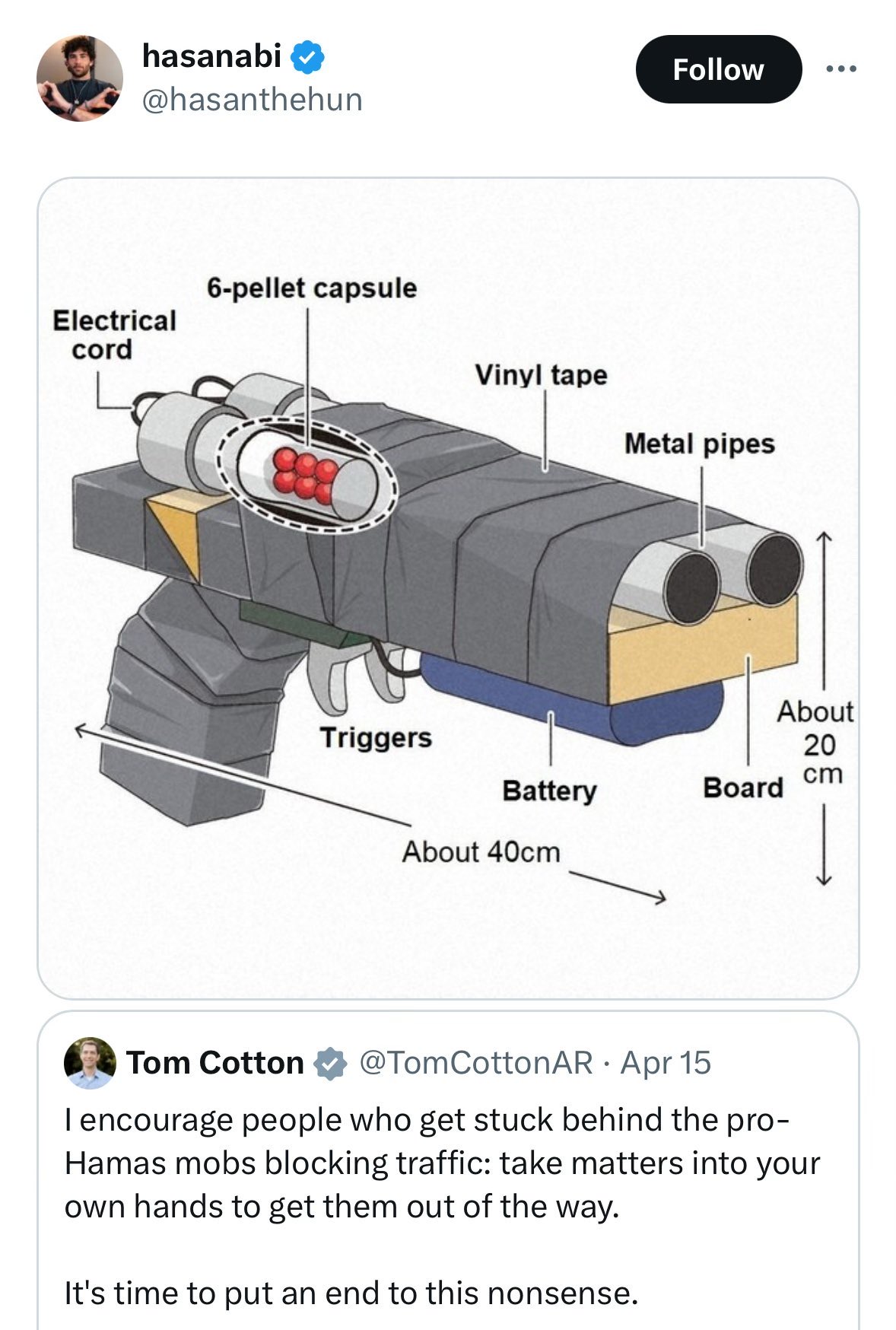This screenshot has height=1330, width=896.
Task: Click the Apr 15 timestamp
Action: [666, 1063]
